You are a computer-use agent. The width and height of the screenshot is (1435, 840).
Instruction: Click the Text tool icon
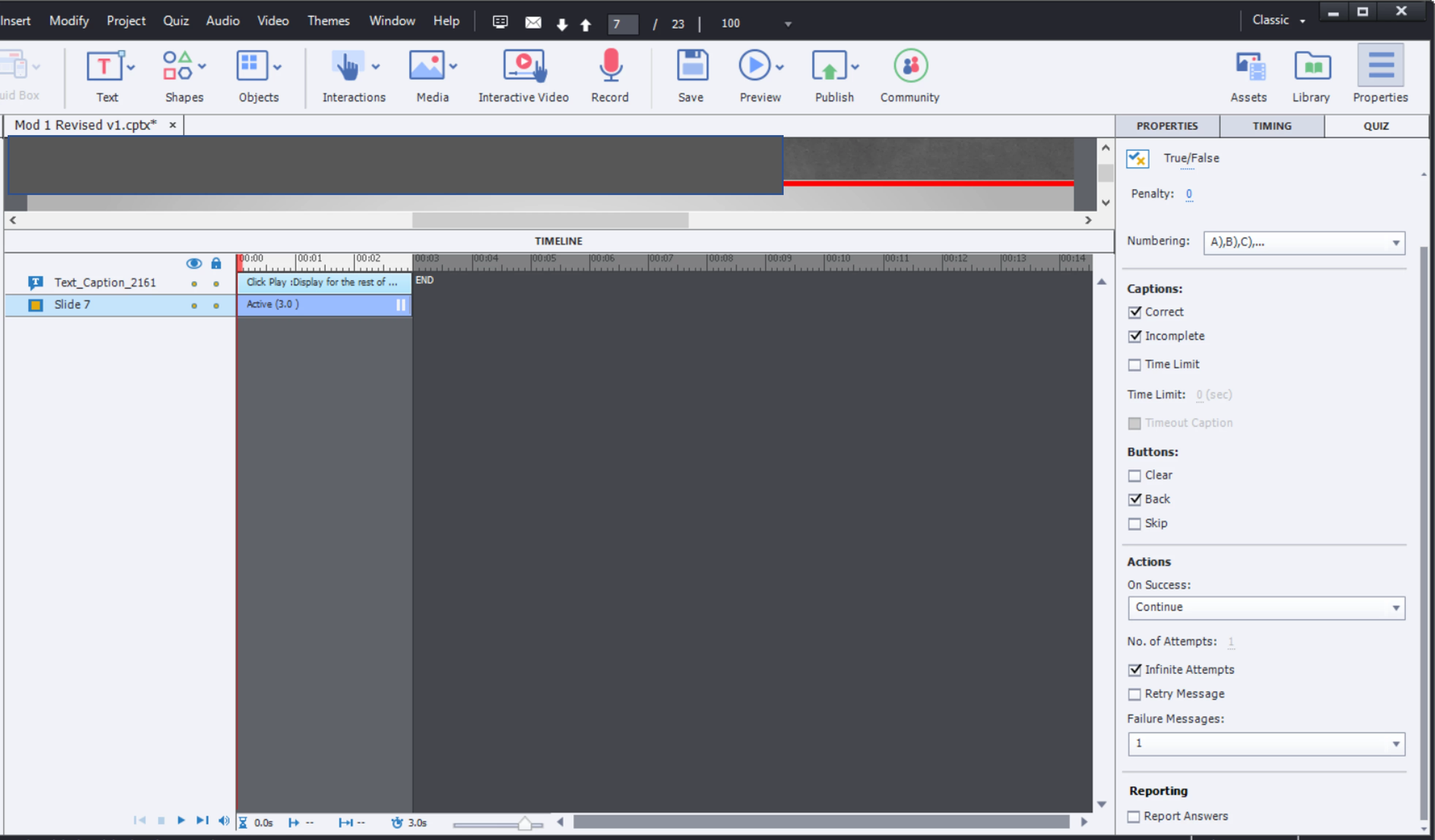click(104, 66)
